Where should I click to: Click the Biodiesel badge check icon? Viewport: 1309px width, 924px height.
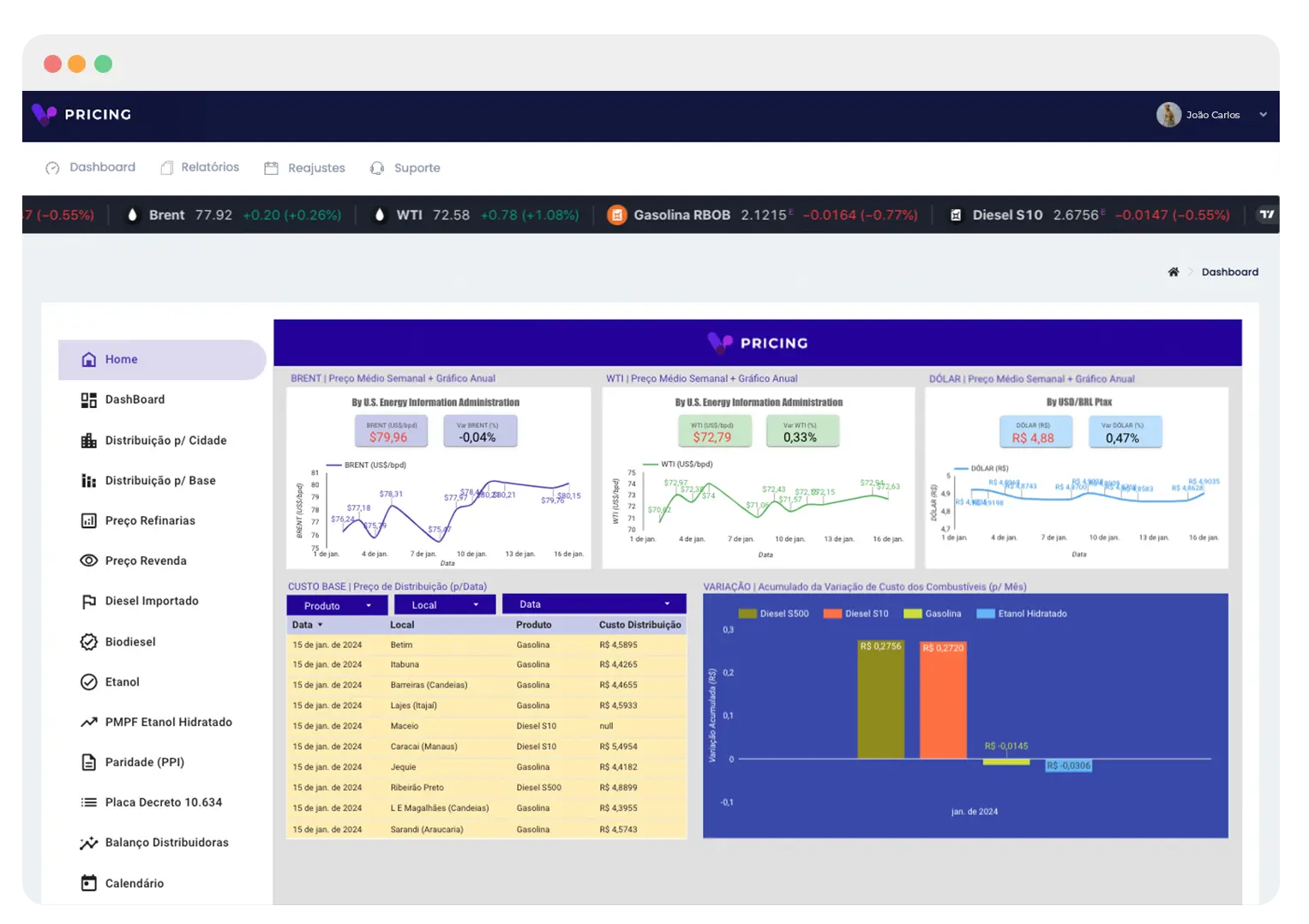coord(88,642)
